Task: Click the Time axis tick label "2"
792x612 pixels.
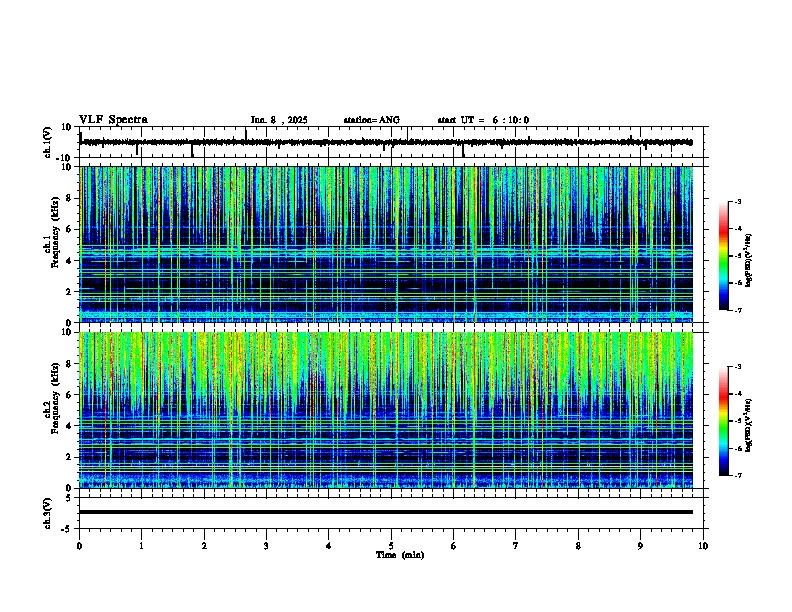Action: (204, 546)
